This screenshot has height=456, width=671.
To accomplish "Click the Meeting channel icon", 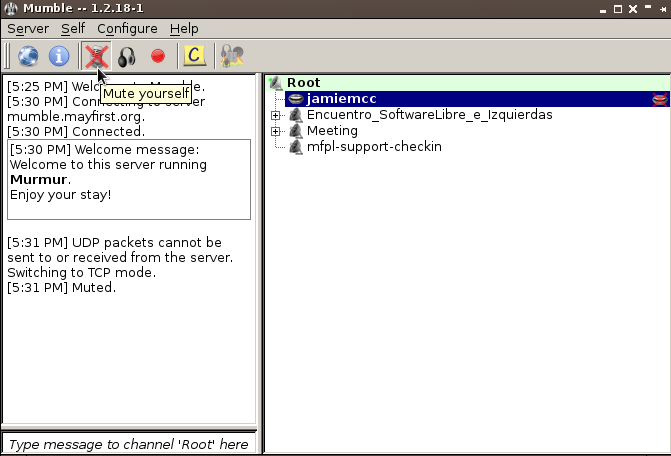I will [296, 131].
